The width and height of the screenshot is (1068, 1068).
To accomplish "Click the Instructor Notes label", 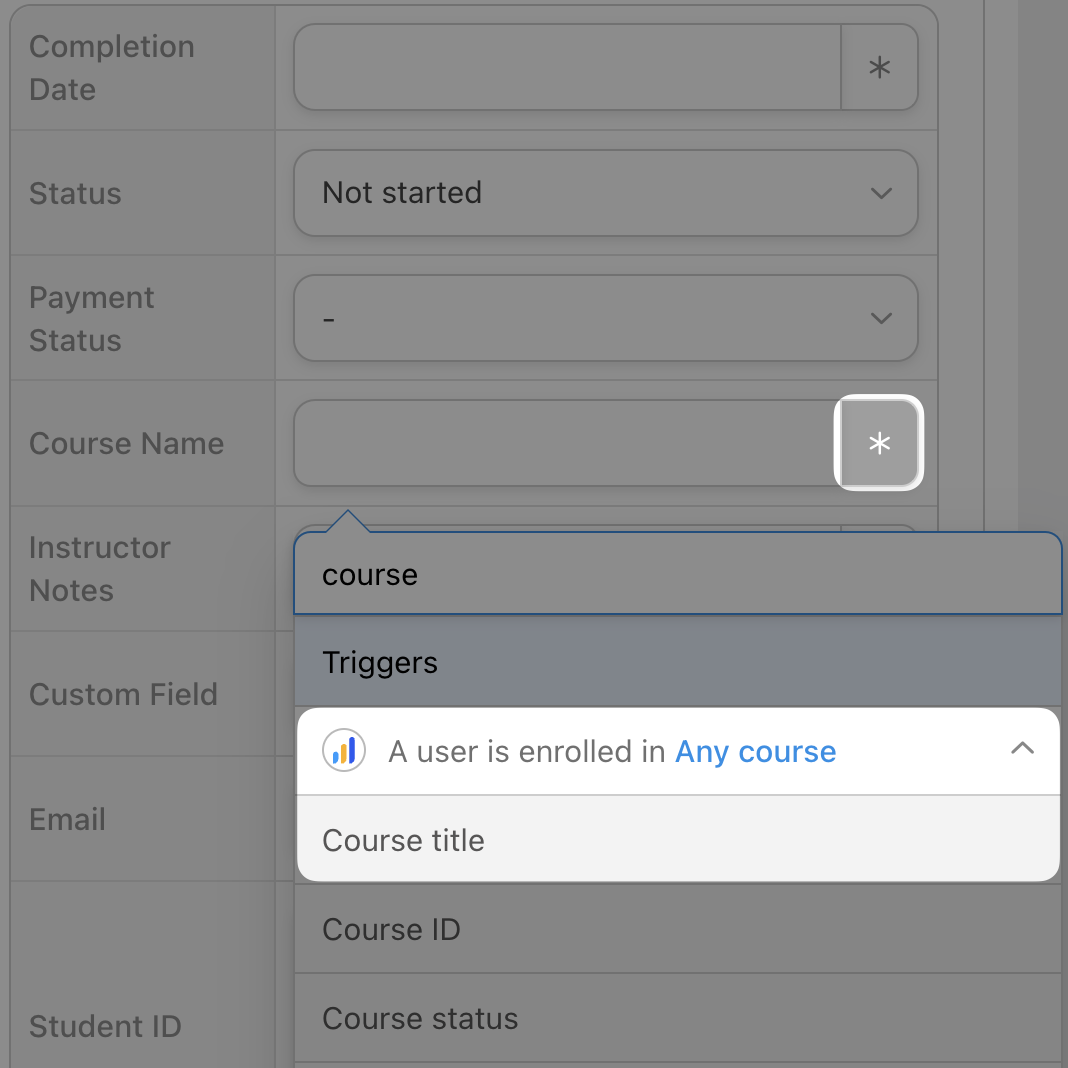I will 99,569.
